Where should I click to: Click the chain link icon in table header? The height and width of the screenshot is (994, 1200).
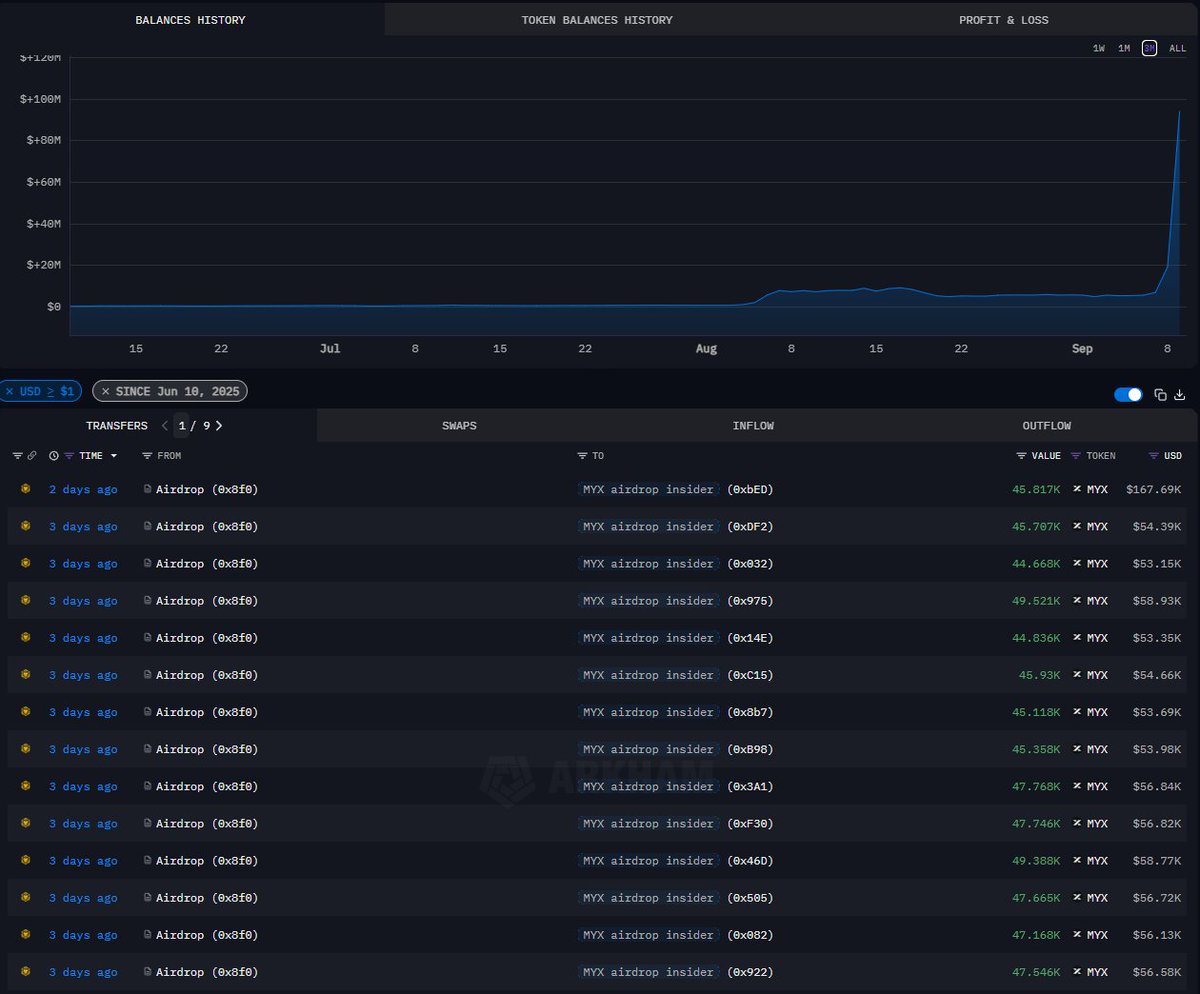point(32,456)
